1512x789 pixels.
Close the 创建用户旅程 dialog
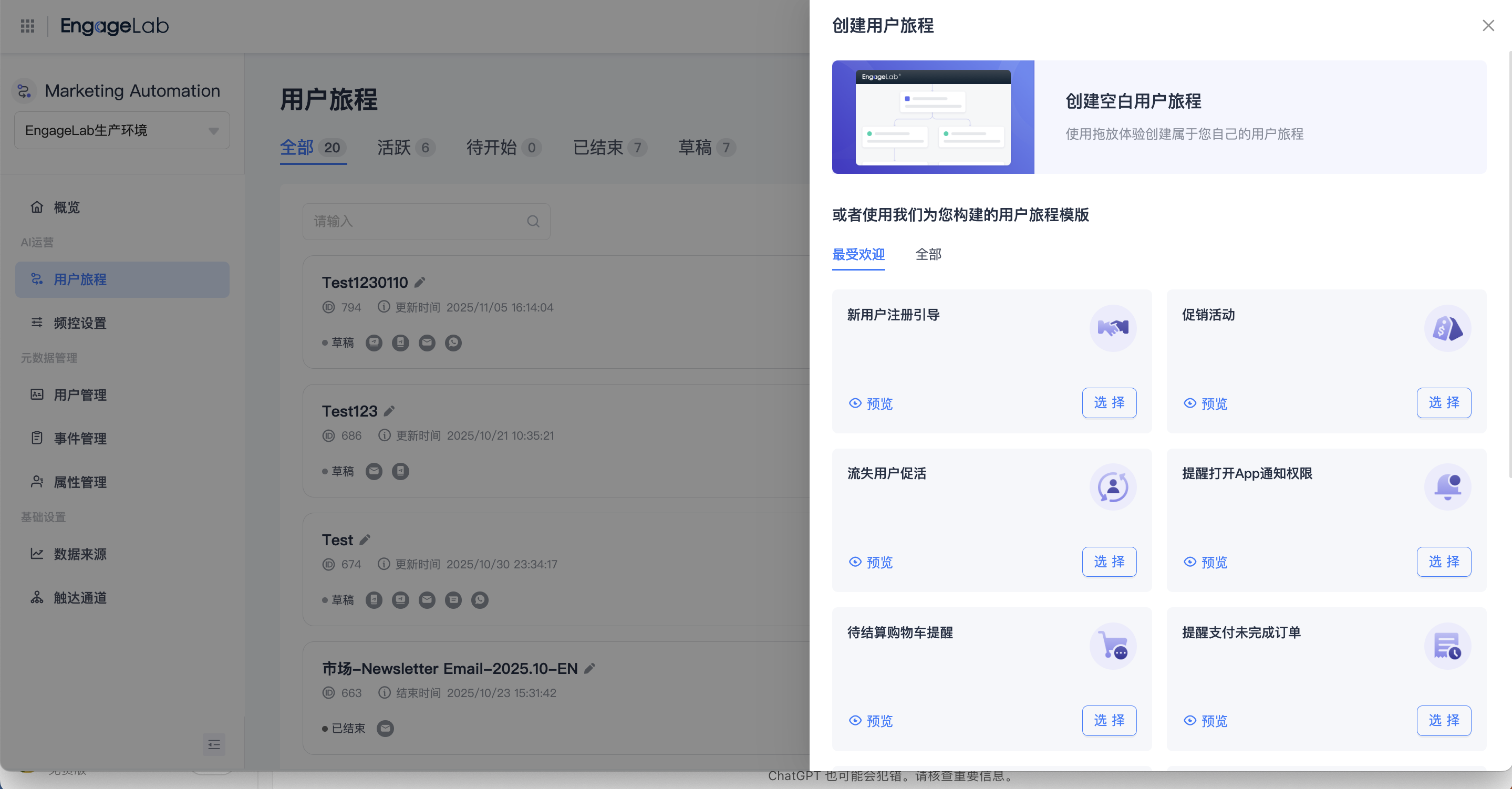click(x=1488, y=25)
